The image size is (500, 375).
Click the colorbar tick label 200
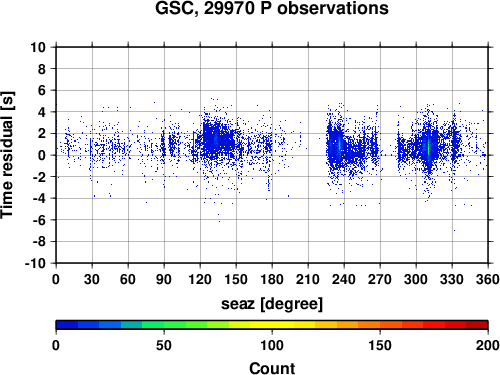point(488,345)
